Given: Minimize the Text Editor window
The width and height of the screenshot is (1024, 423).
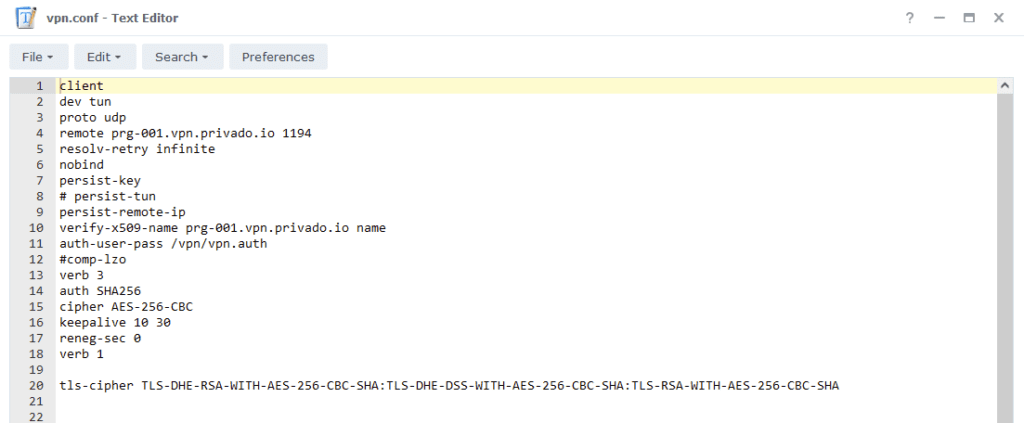Looking at the screenshot, I should (939, 18).
